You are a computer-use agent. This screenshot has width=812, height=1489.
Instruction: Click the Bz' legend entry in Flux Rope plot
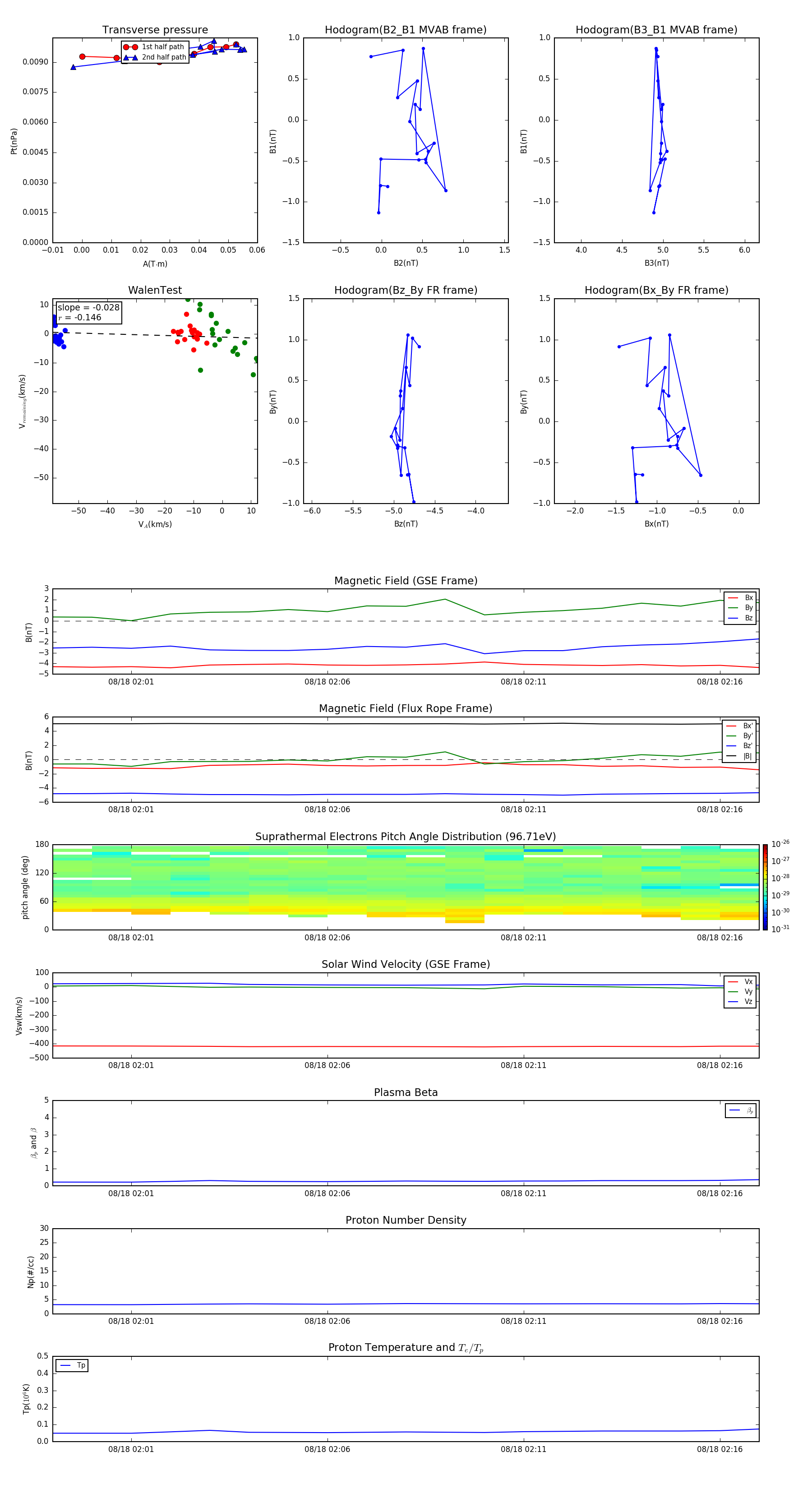740,746
